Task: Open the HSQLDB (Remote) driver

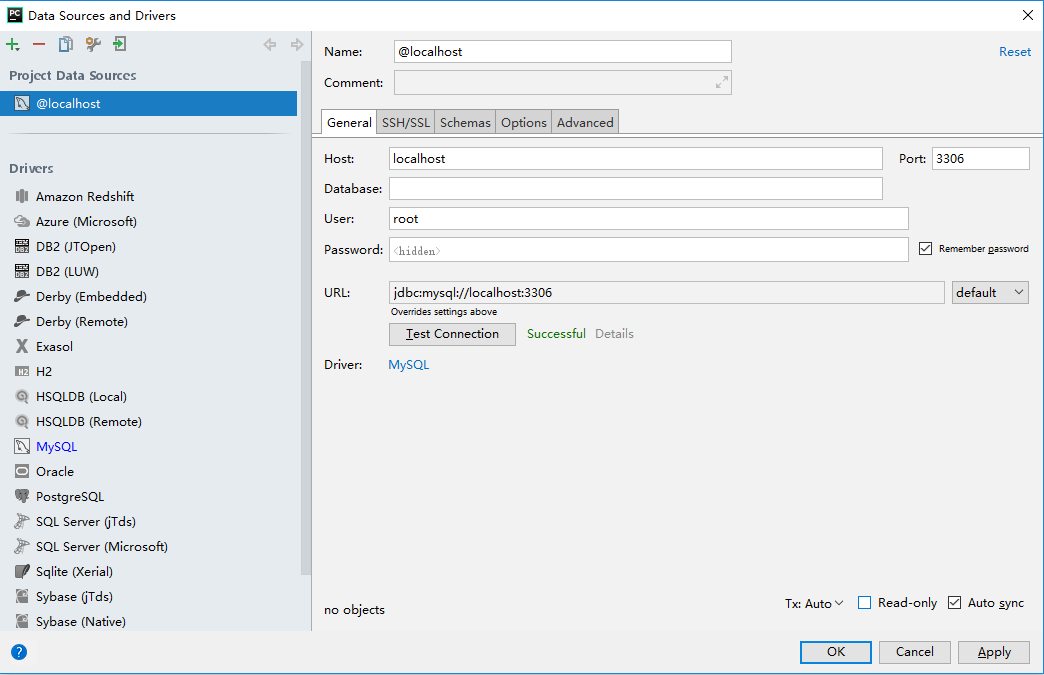Action: pos(89,421)
